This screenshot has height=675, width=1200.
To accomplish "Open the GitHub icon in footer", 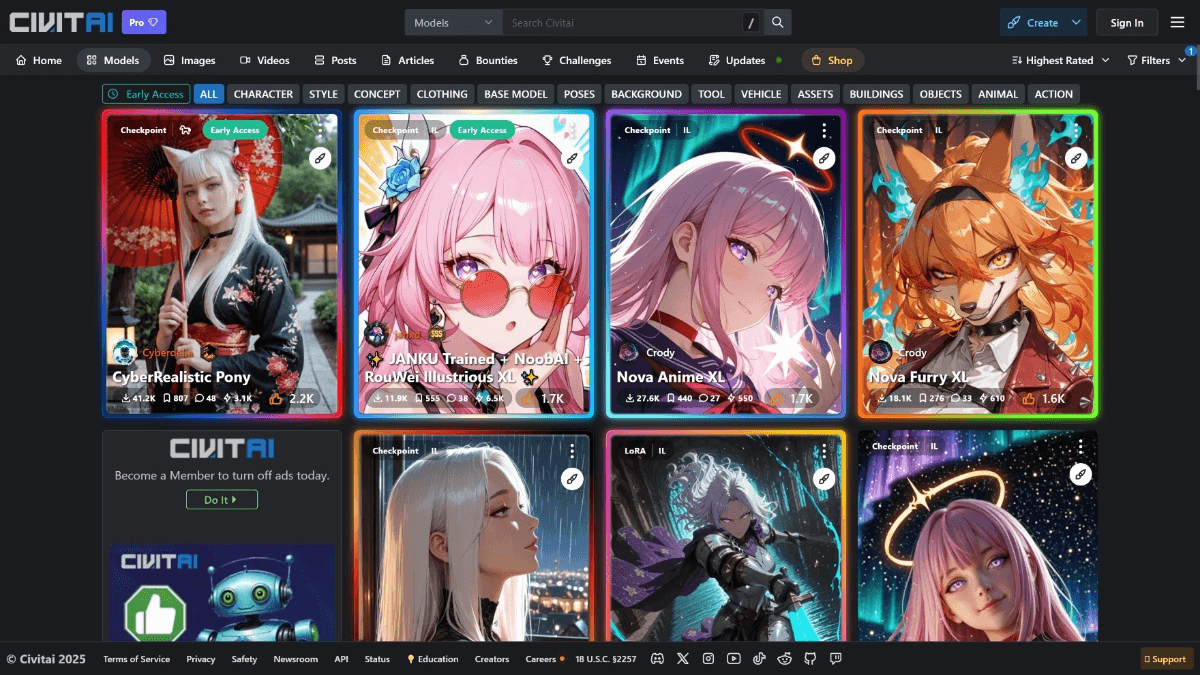I will point(810,659).
